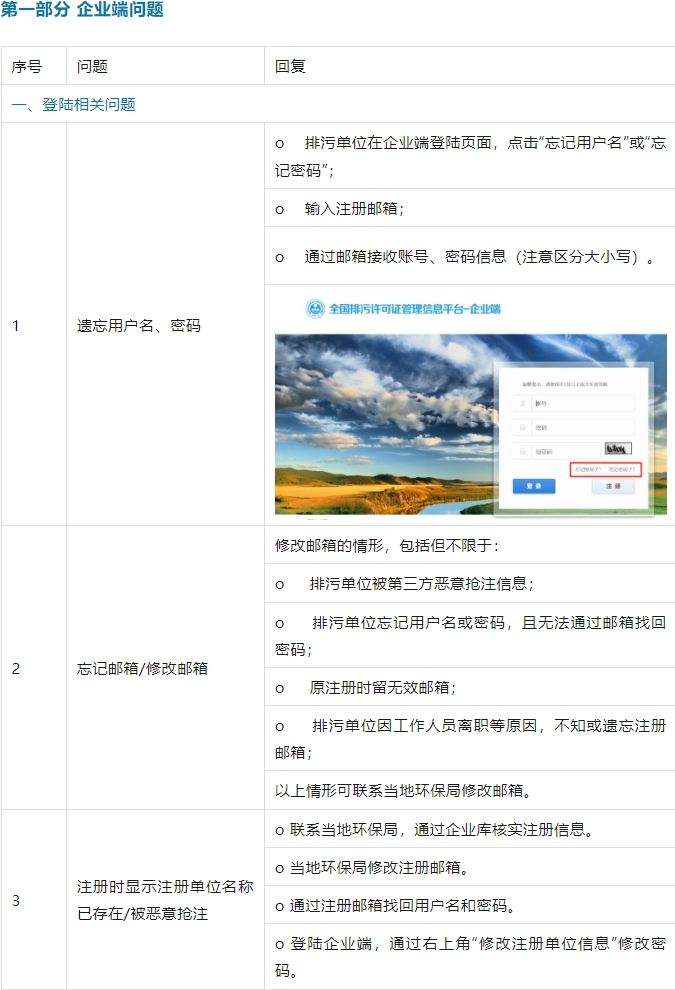Click the 验证码 input field in the login screenshot
The image size is (675, 990).
coord(556,451)
